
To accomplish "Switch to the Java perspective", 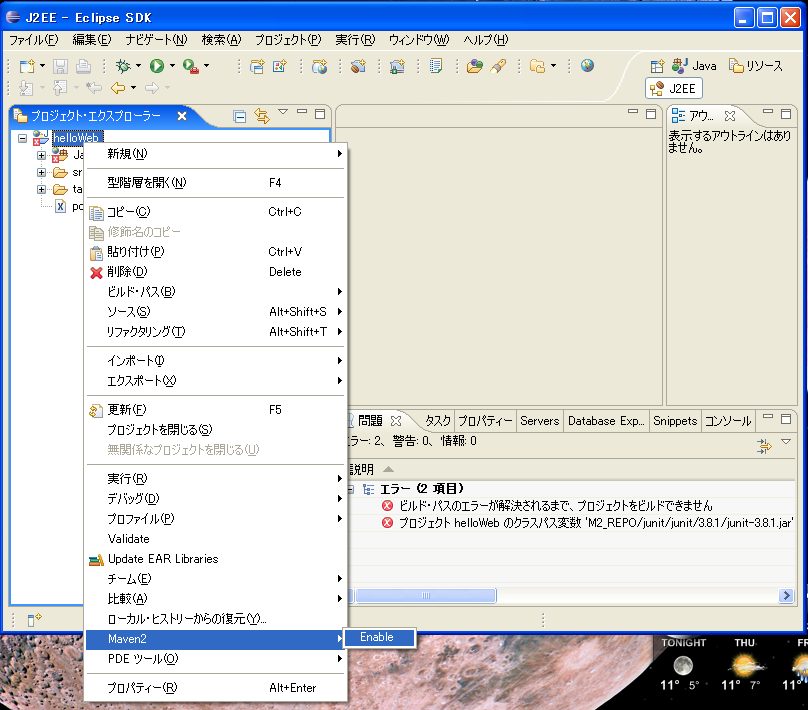I will pyautogui.click(x=695, y=65).
